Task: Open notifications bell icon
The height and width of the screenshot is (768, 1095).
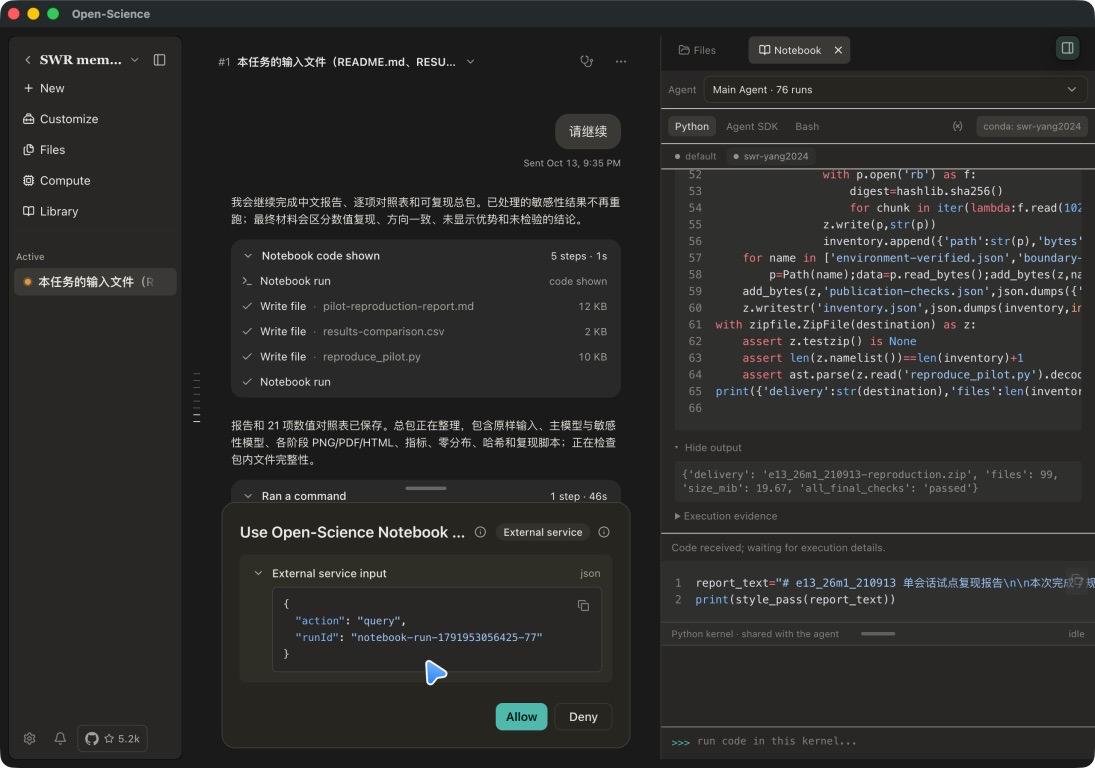Action: pos(61,739)
